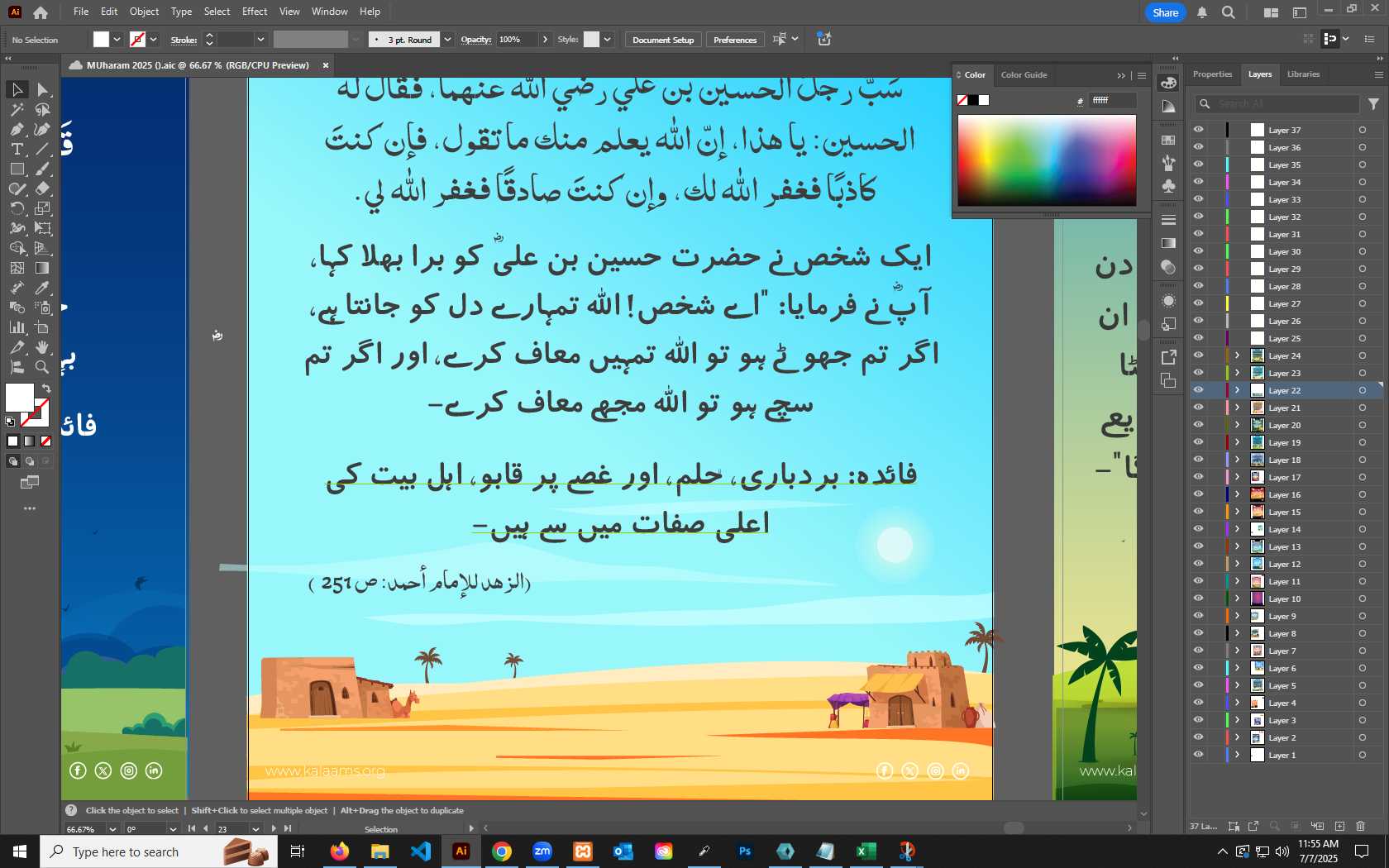
Task: Open the 3 pt. Round brush dropdown
Action: point(447,40)
